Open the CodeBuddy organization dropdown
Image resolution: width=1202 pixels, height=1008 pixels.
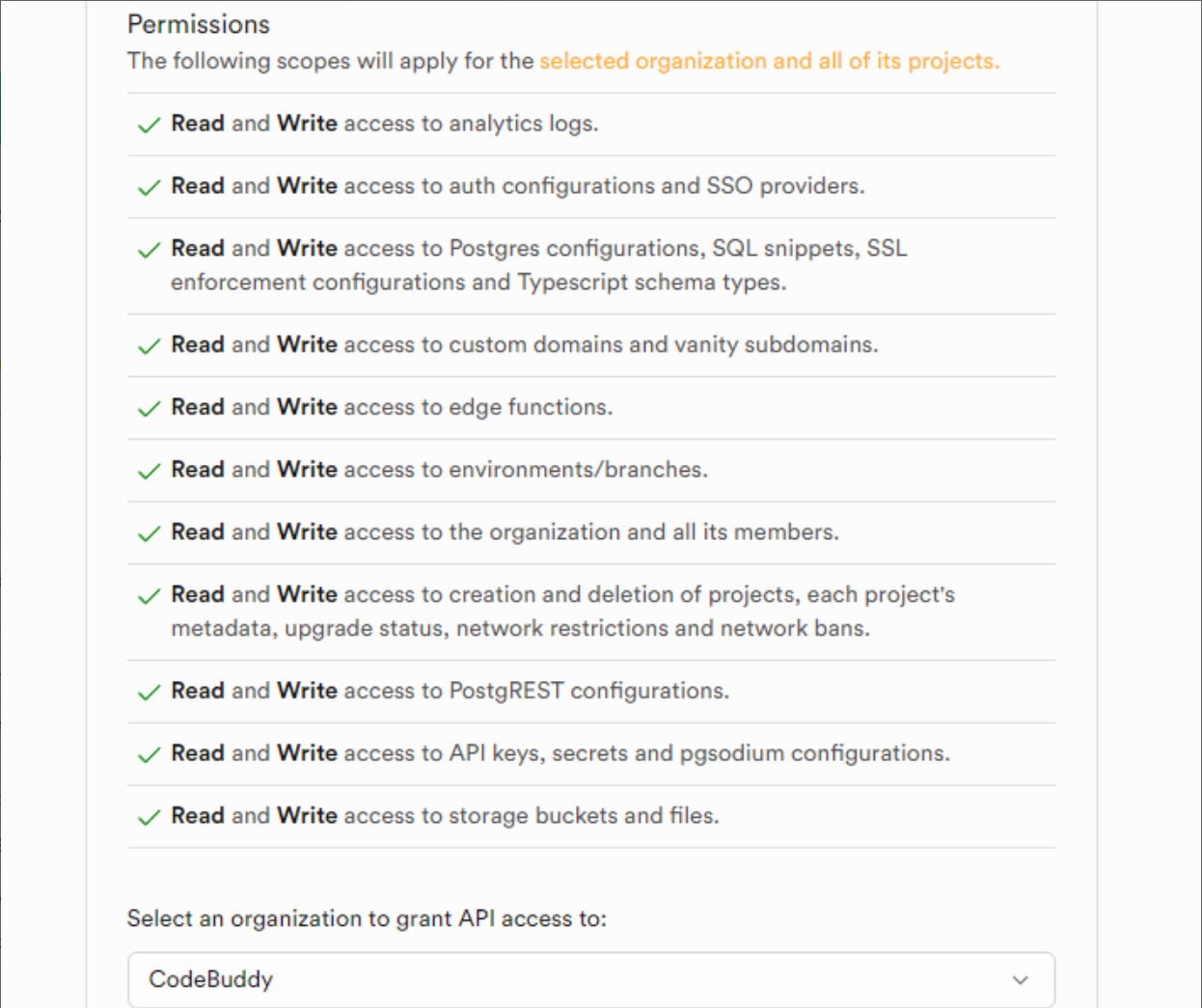[x=590, y=979]
